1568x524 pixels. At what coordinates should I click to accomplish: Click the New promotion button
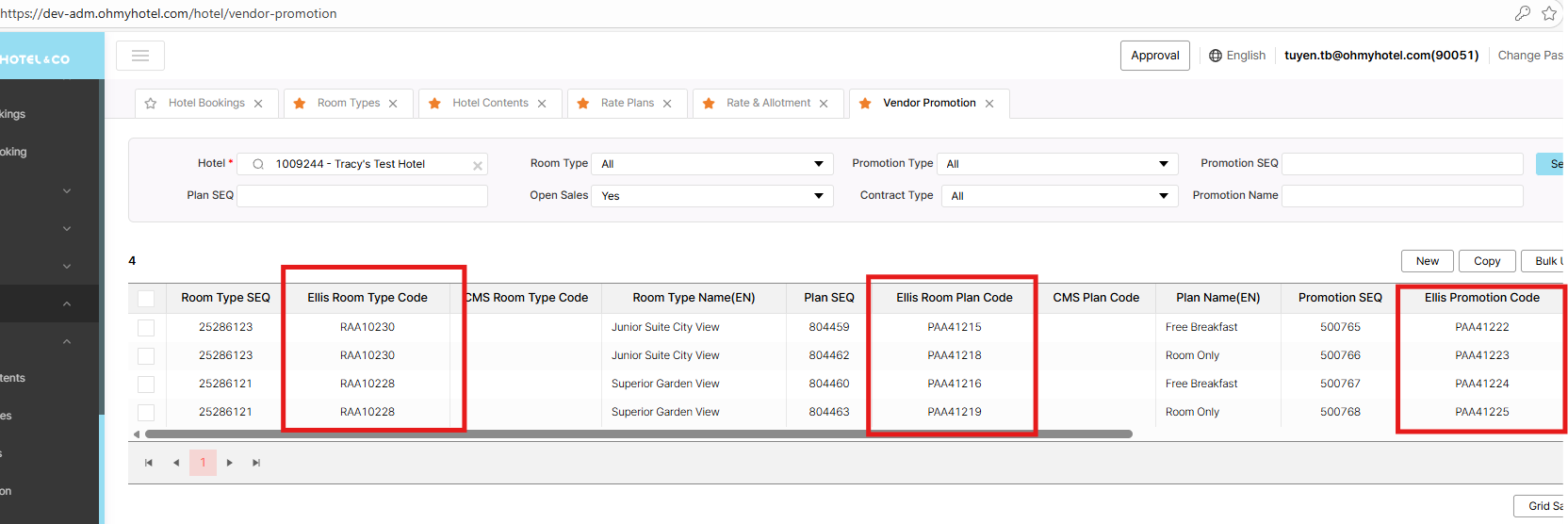coord(1427,261)
